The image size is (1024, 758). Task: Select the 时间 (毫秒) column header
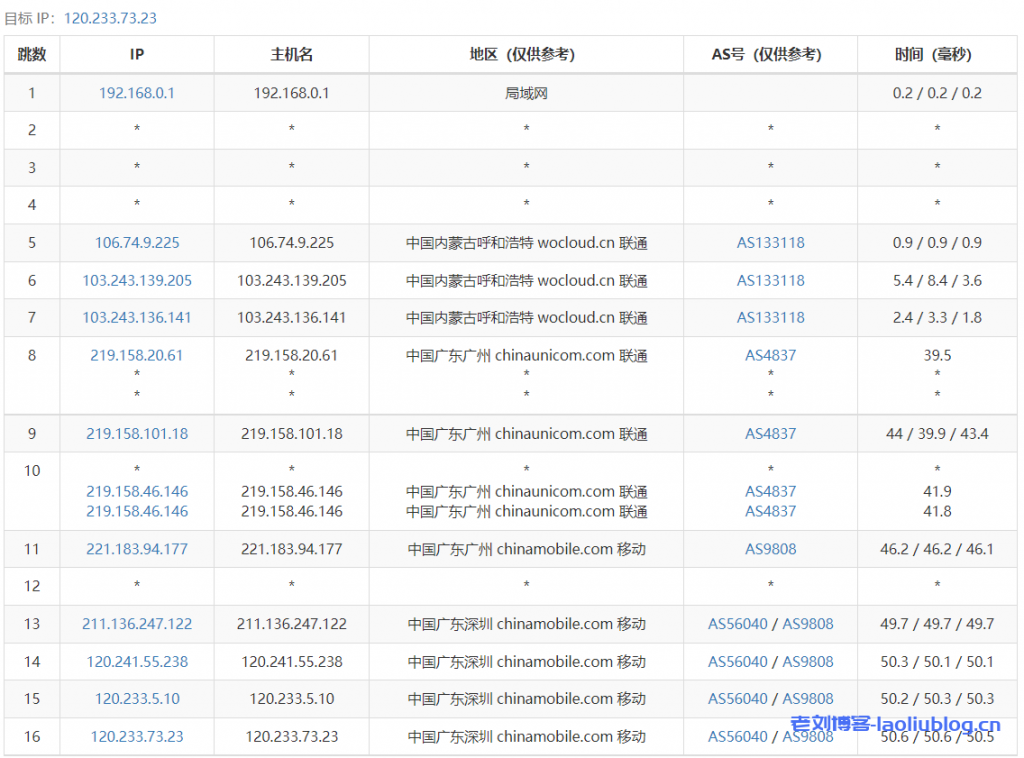coord(936,55)
